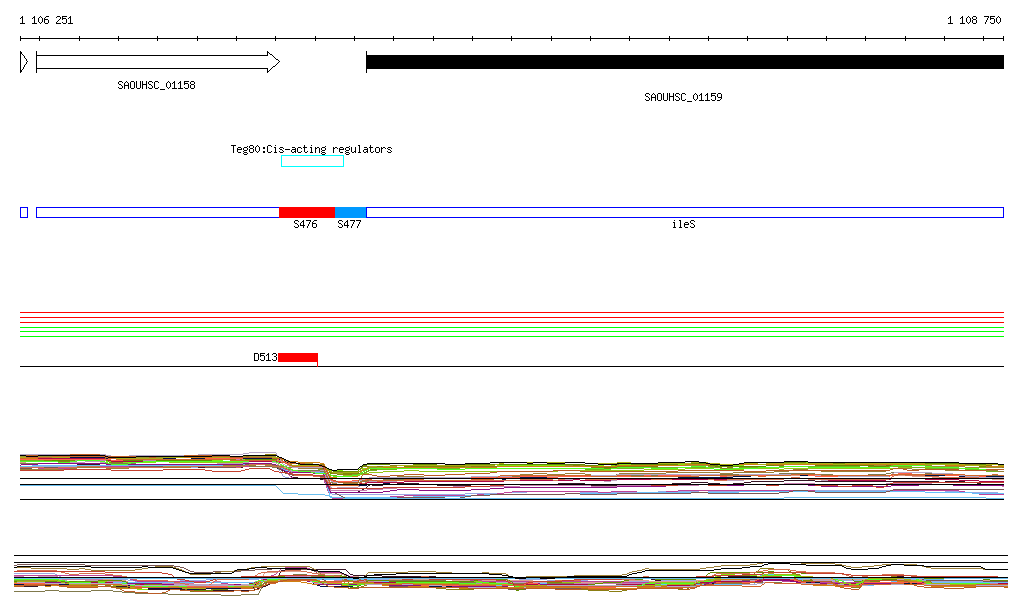The image size is (1024, 611).
Task: Click the Teg80:Cis-acting regulators label
Action: coord(311,149)
